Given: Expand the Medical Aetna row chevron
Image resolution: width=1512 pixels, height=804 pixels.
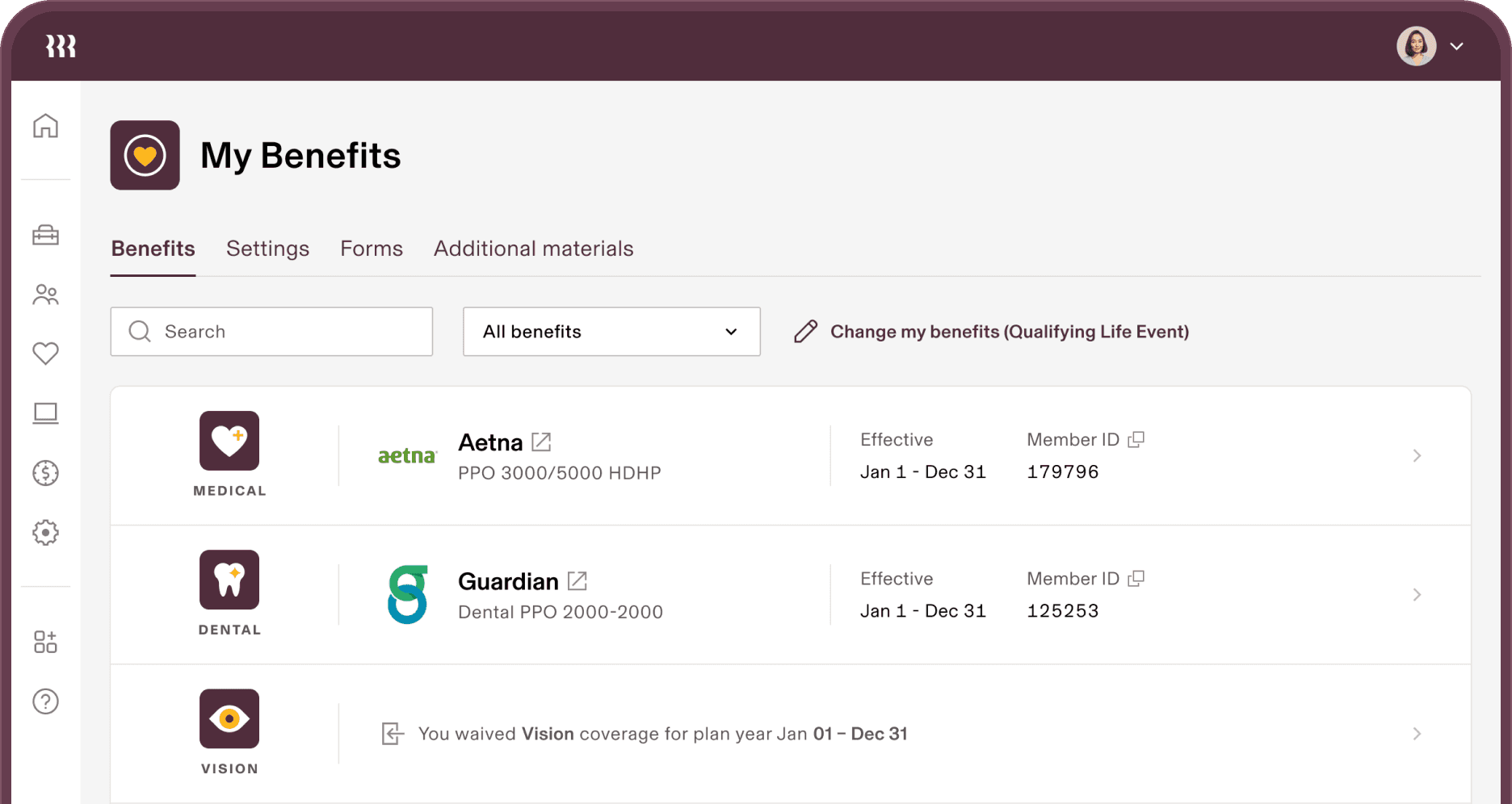Looking at the screenshot, I should pos(1417,456).
